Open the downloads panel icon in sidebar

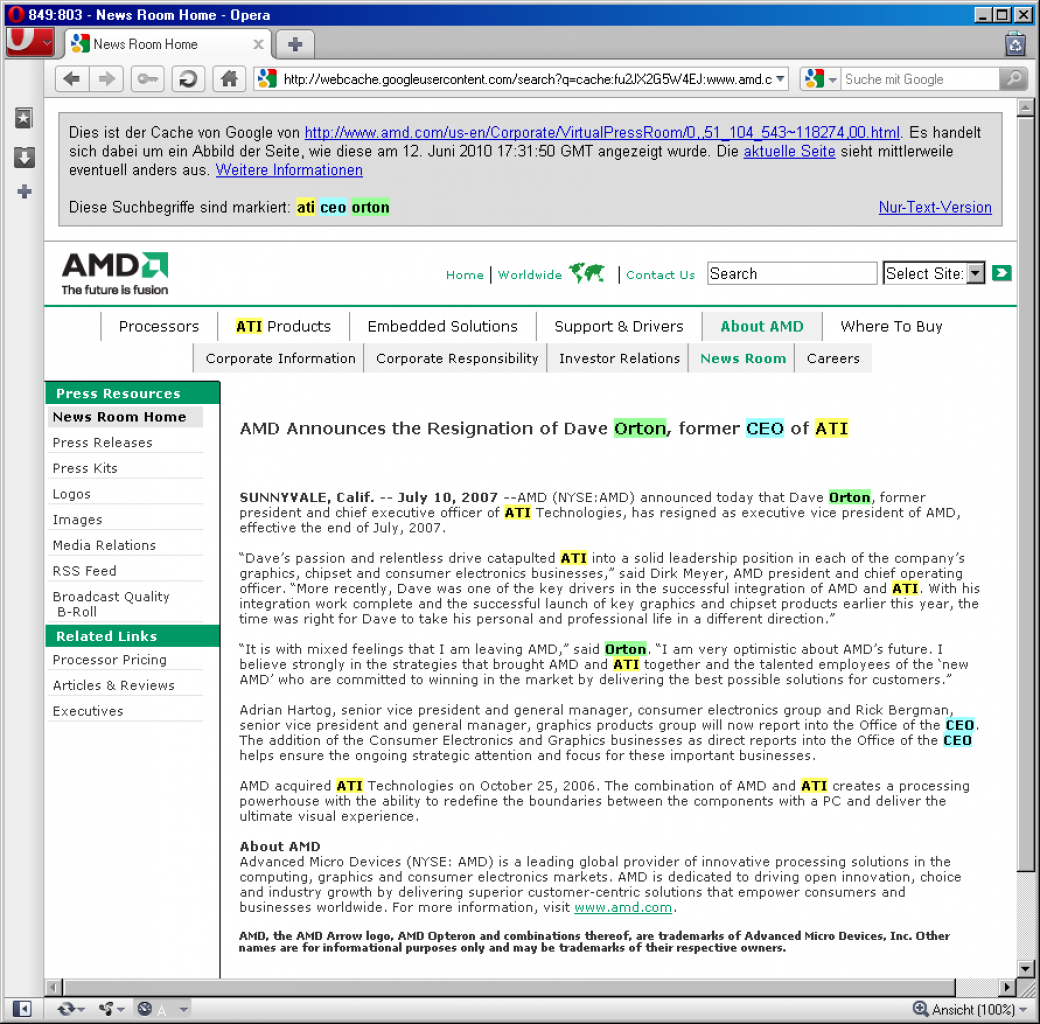pos(24,157)
